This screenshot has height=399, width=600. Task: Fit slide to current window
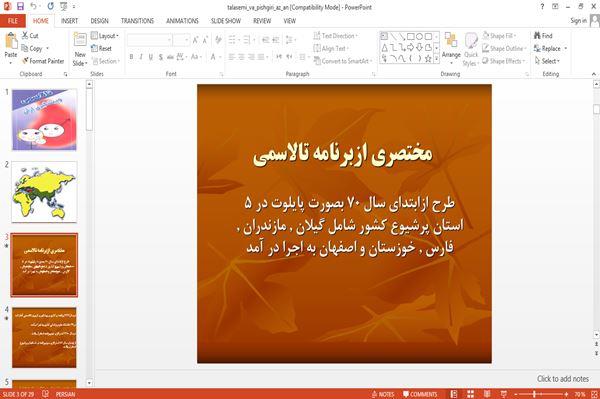[x=594, y=394]
